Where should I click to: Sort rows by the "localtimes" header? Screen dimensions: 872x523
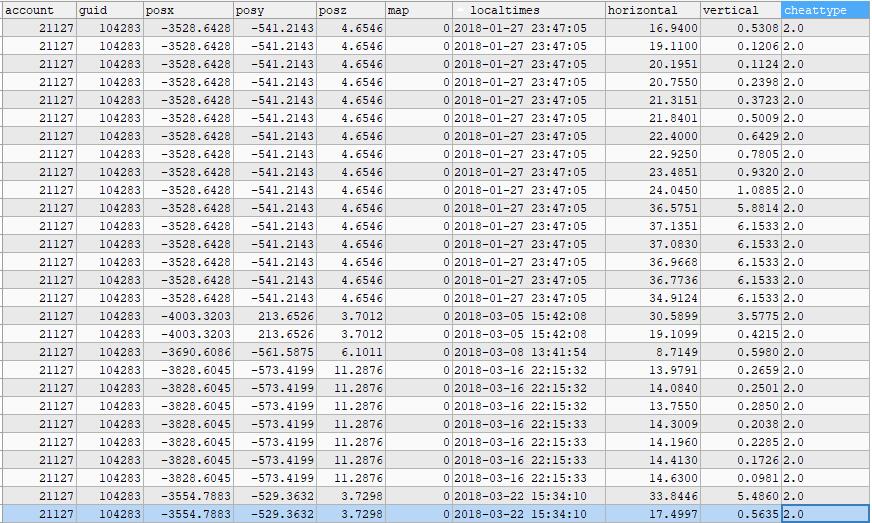click(x=528, y=10)
